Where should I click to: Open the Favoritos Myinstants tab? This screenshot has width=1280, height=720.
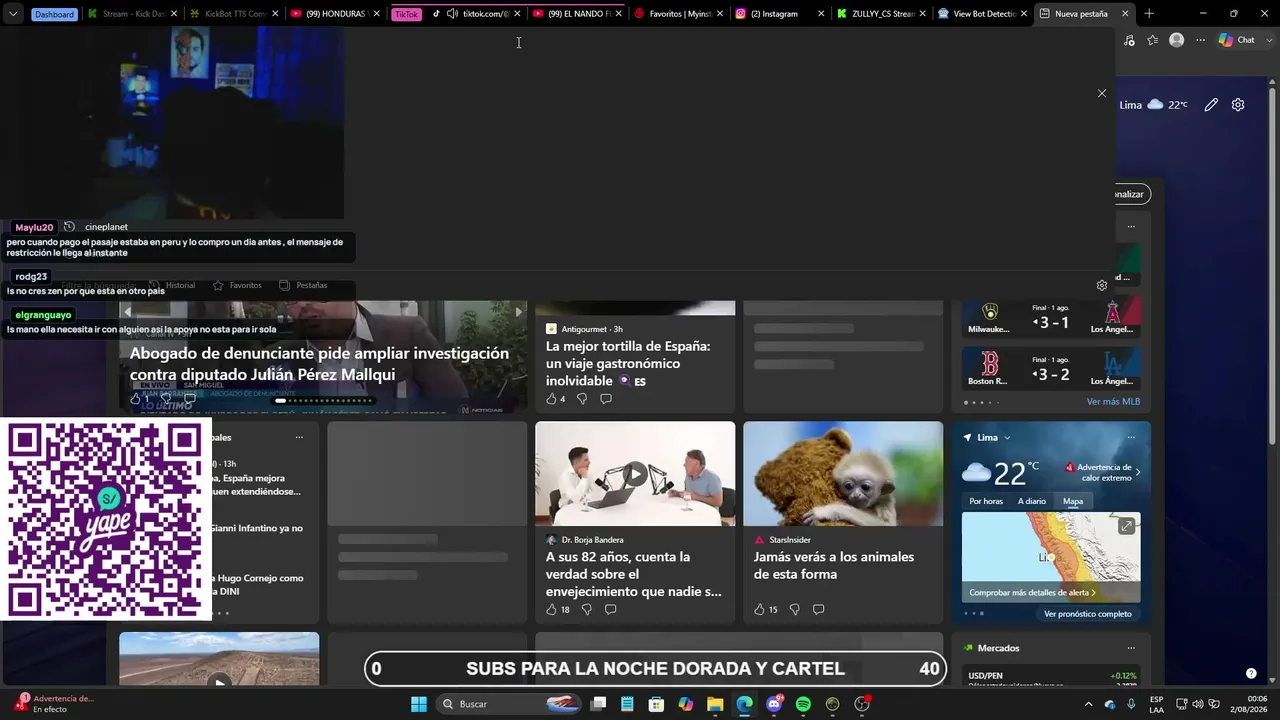point(679,14)
